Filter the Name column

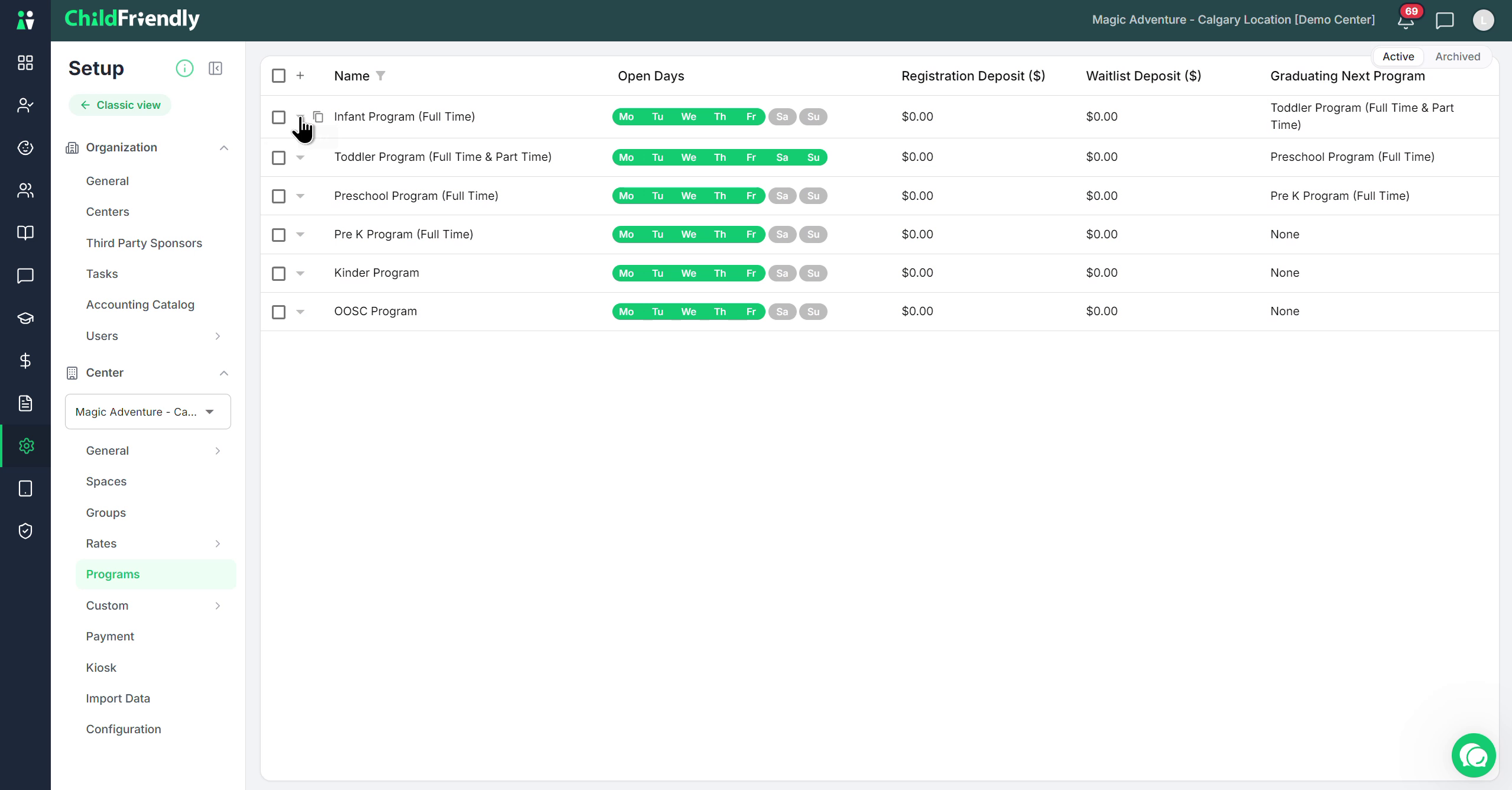click(381, 76)
